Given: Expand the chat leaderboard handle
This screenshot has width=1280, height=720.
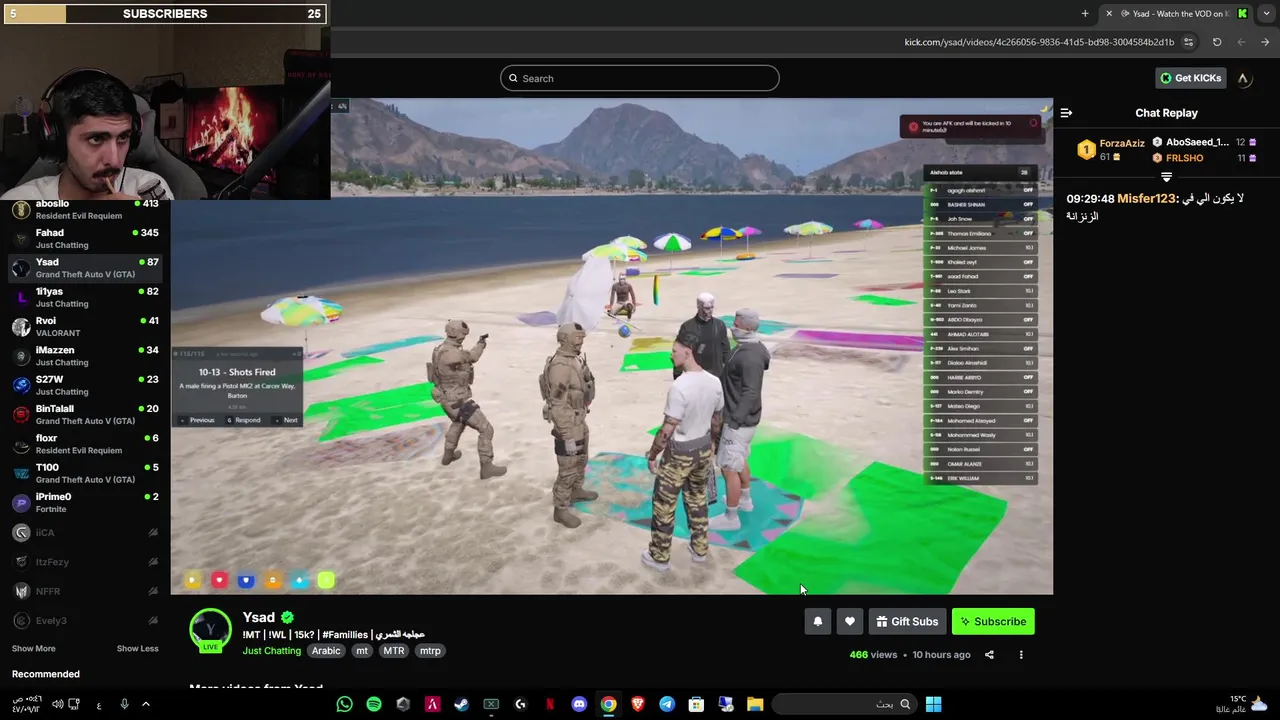Looking at the screenshot, I should (x=1166, y=177).
